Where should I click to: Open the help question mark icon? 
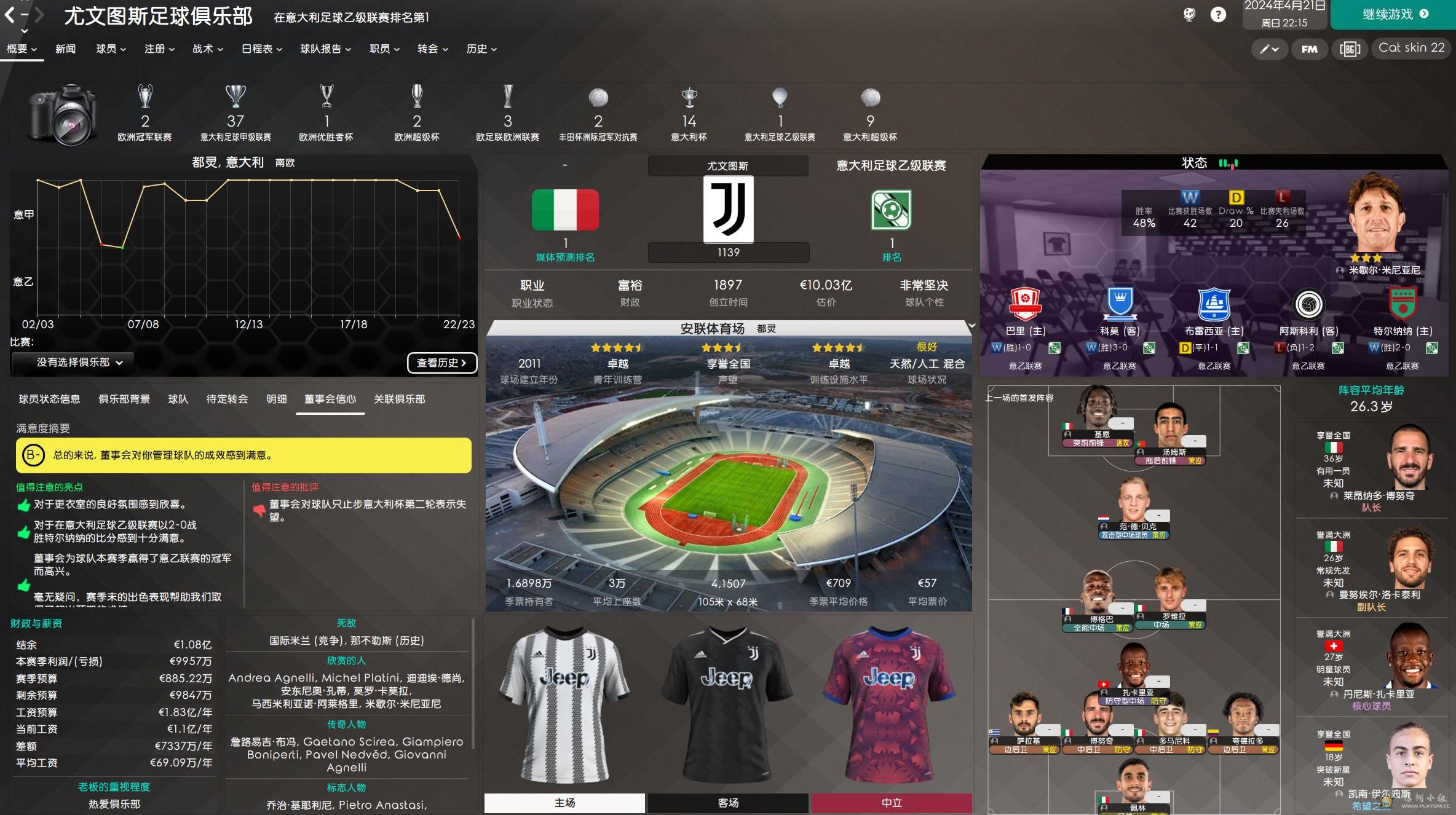click(1217, 15)
